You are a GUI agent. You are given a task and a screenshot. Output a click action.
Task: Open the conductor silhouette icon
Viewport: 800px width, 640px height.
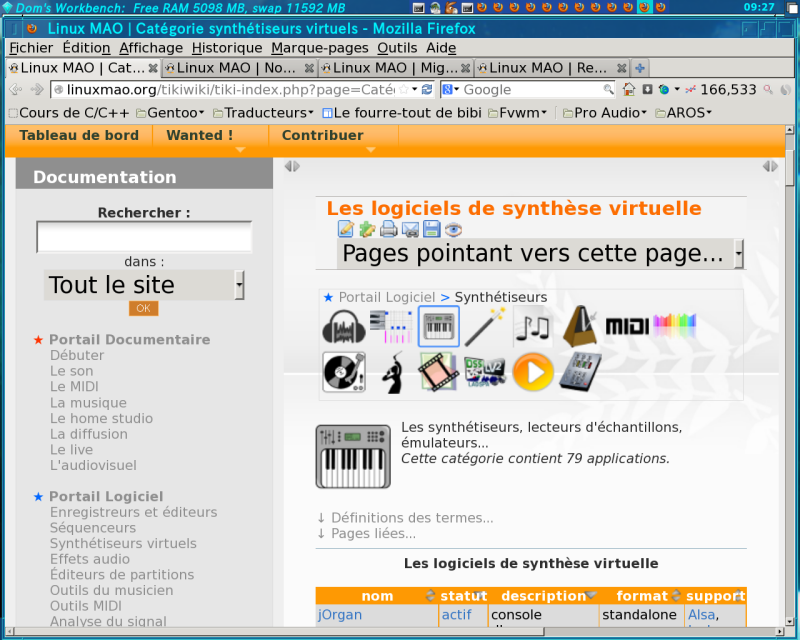392,373
